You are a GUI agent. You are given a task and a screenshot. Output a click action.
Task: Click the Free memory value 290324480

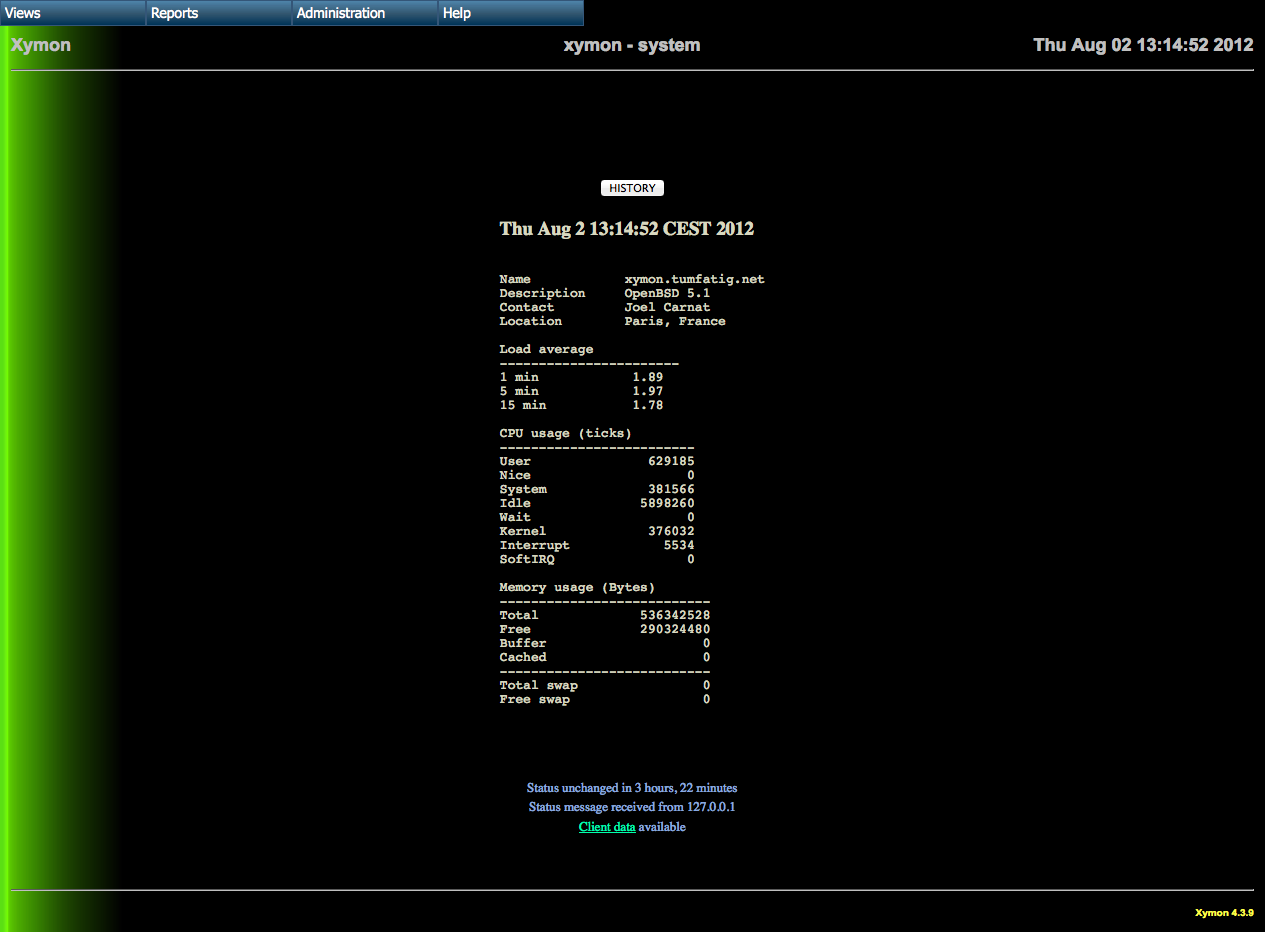pyautogui.click(x=675, y=629)
